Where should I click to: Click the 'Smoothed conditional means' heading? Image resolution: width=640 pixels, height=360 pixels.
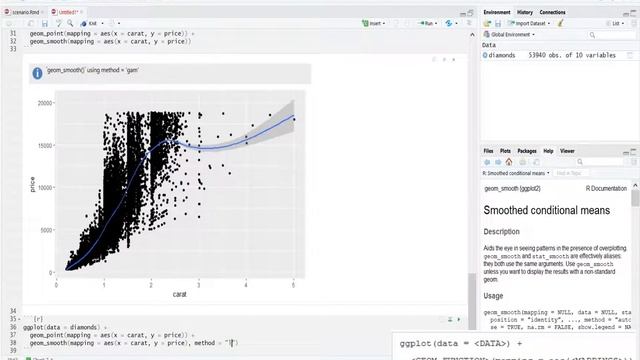(547, 210)
